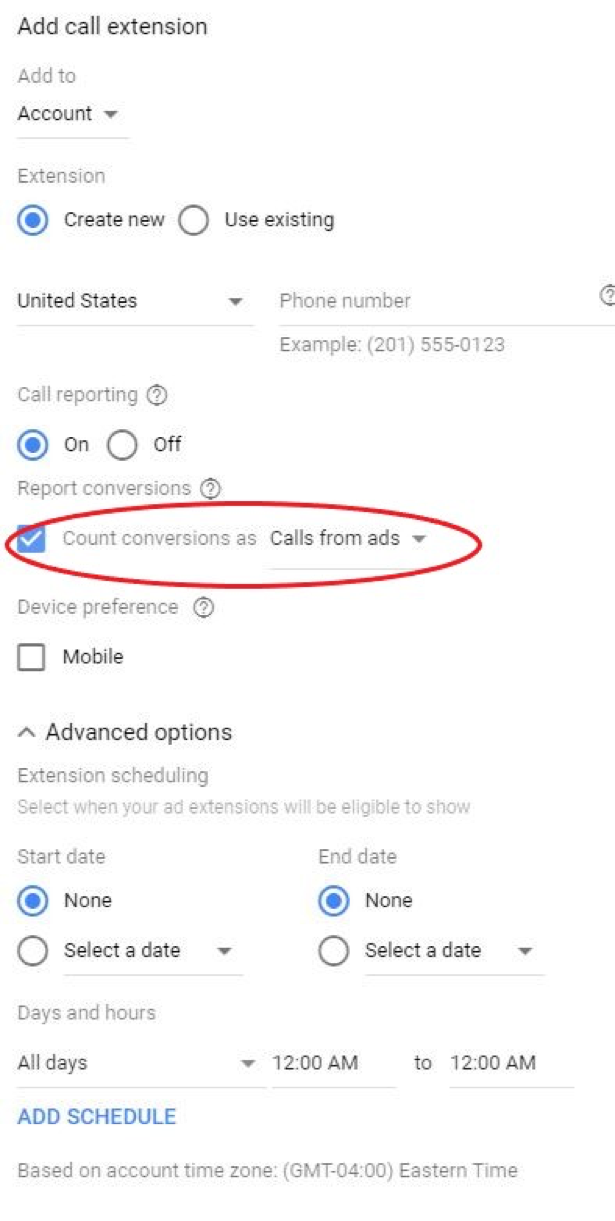This screenshot has height=1221, width=615.
Task: Click the Call reporting help icon
Action: coord(157,395)
